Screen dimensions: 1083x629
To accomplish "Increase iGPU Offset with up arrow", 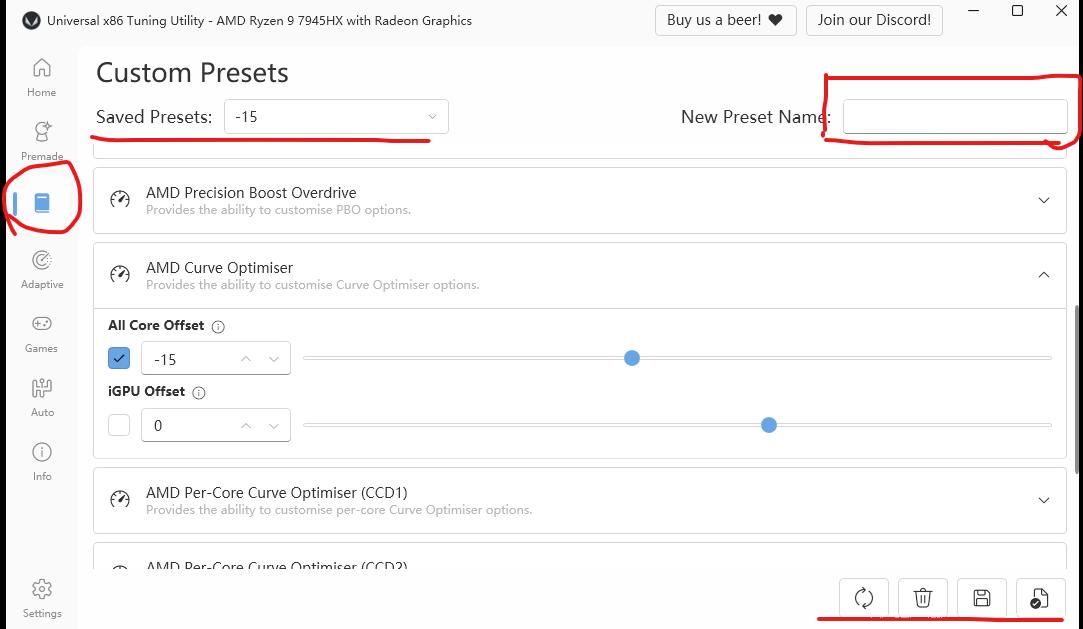I will click(x=246, y=425).
